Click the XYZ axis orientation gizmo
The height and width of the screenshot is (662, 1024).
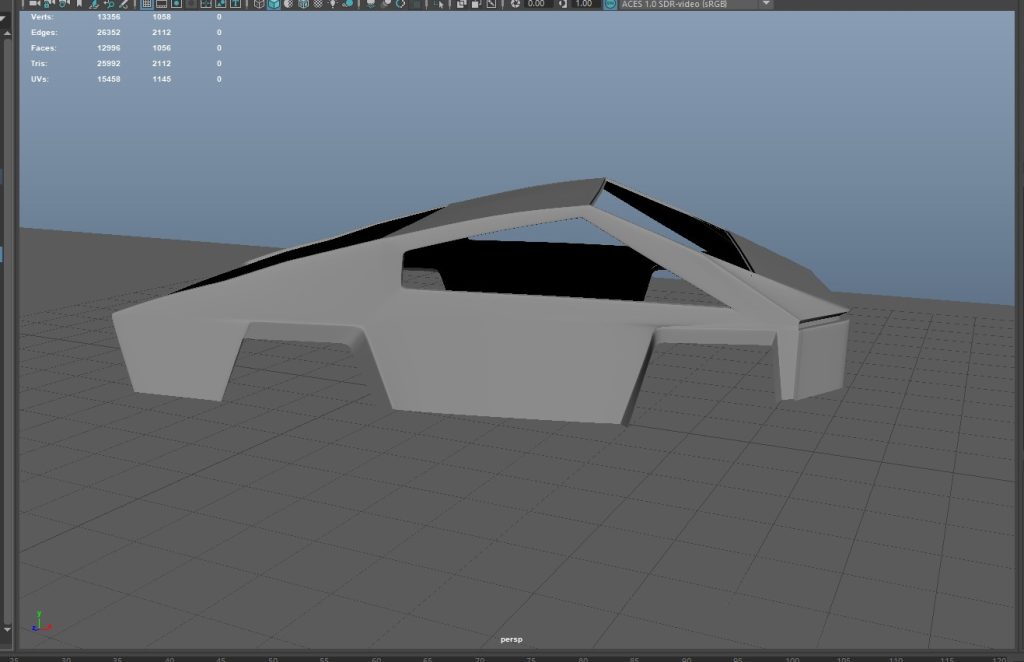click(x=41, y=622)
